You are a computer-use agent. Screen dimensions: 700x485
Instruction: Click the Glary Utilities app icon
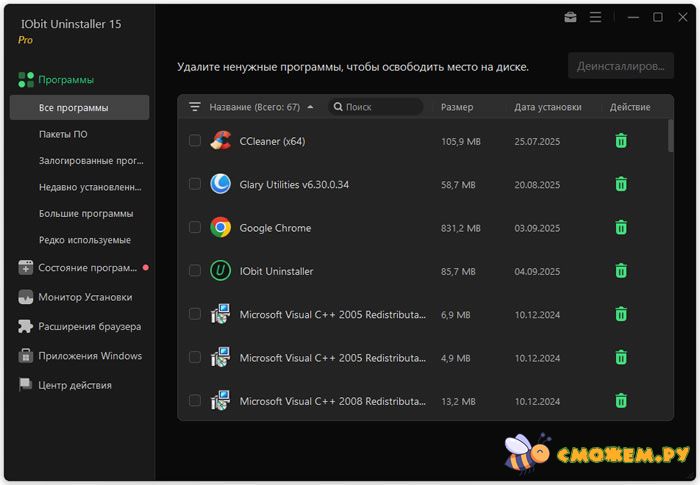[x=221, y=184]
